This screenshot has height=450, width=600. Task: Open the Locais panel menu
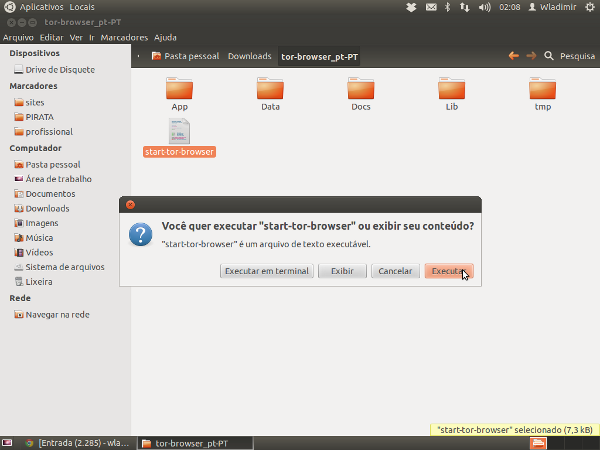coord(82,7)
